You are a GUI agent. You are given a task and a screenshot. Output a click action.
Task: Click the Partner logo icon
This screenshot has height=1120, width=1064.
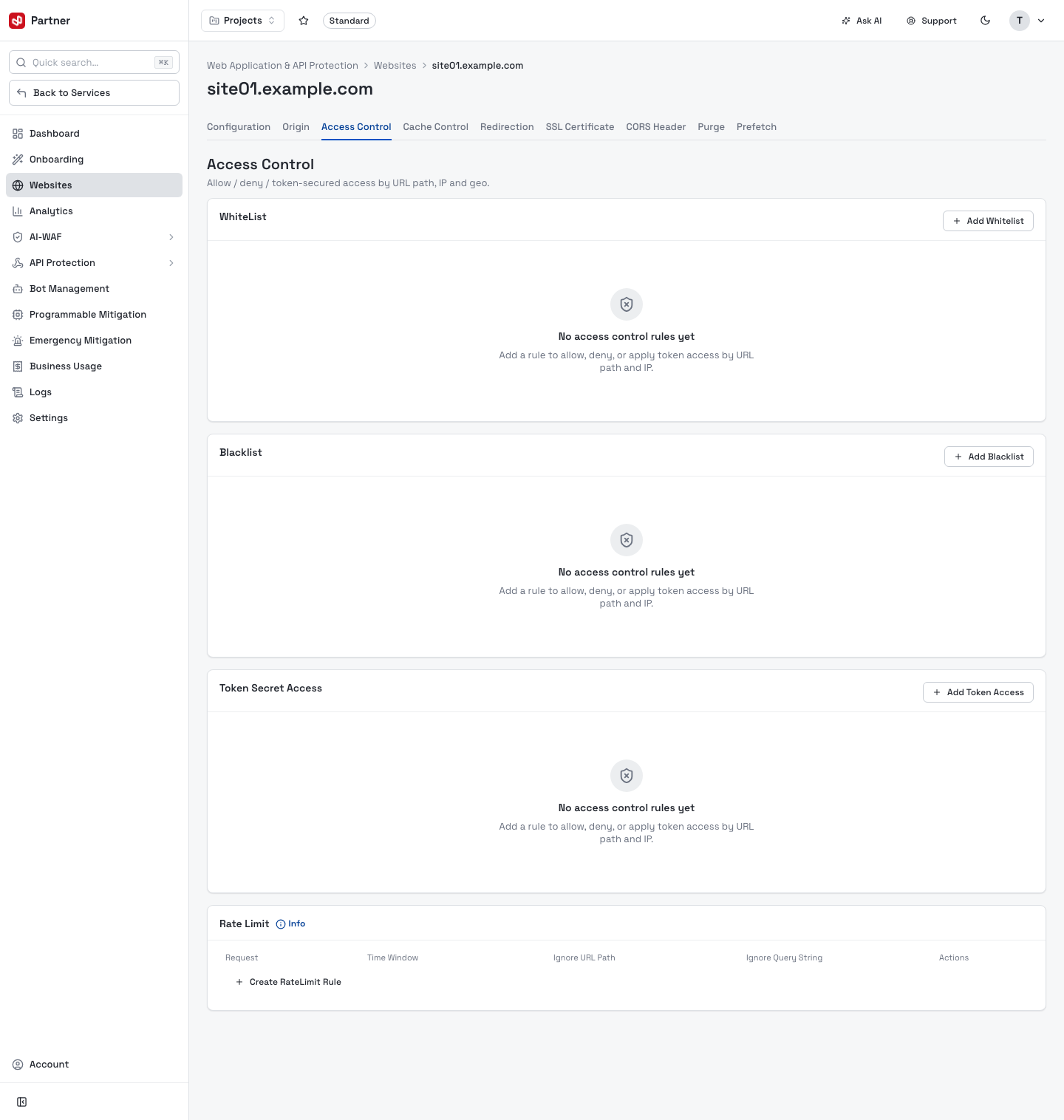(17, 21)
